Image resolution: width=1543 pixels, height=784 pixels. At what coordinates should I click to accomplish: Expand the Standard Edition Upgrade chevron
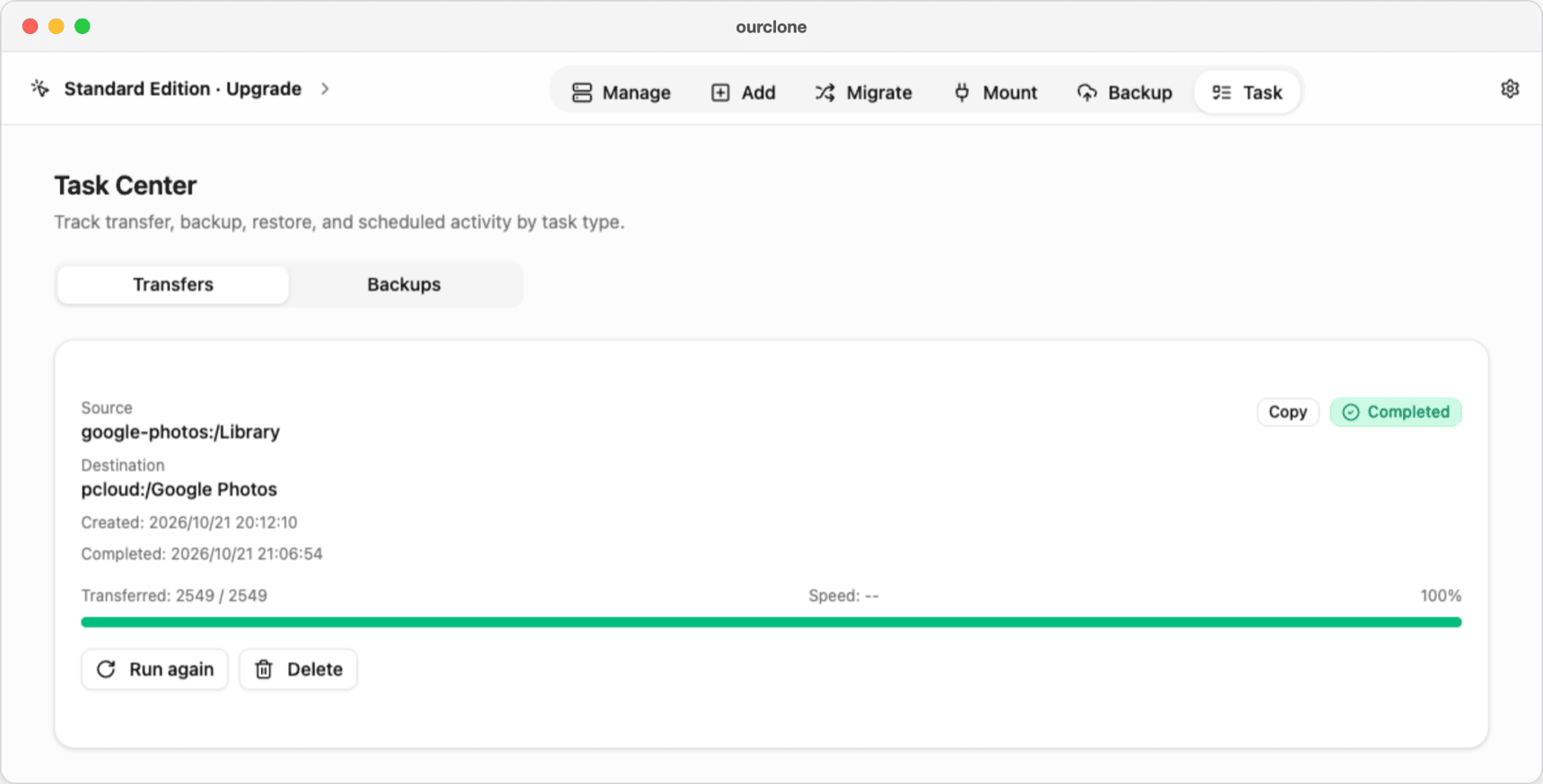pos(325,89)
